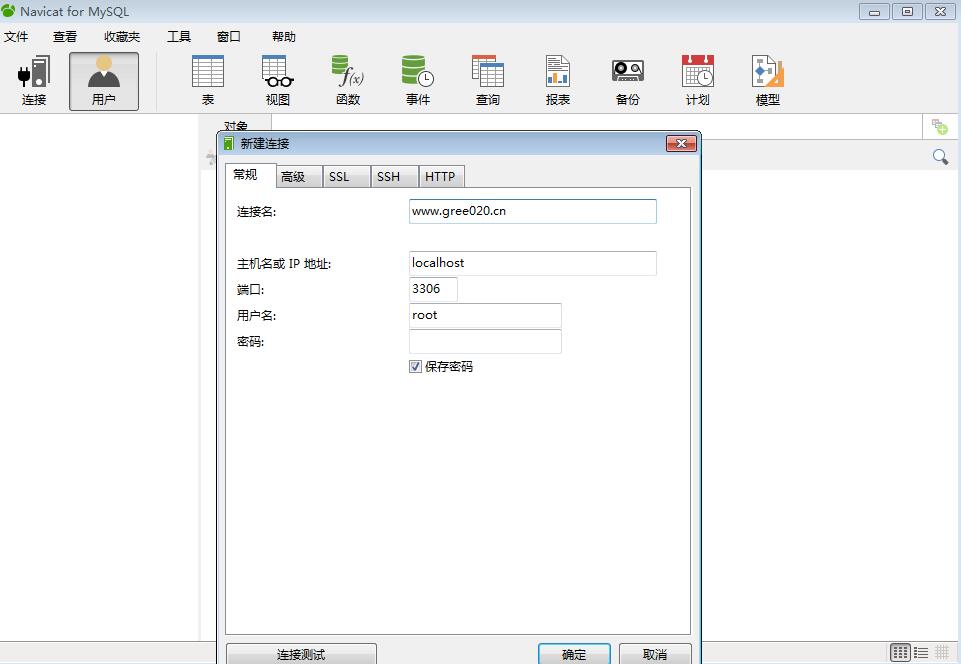This screenshot has width=961, height=664.
Task: Click the search magnifier icon
Action: (x=940, y=157)
